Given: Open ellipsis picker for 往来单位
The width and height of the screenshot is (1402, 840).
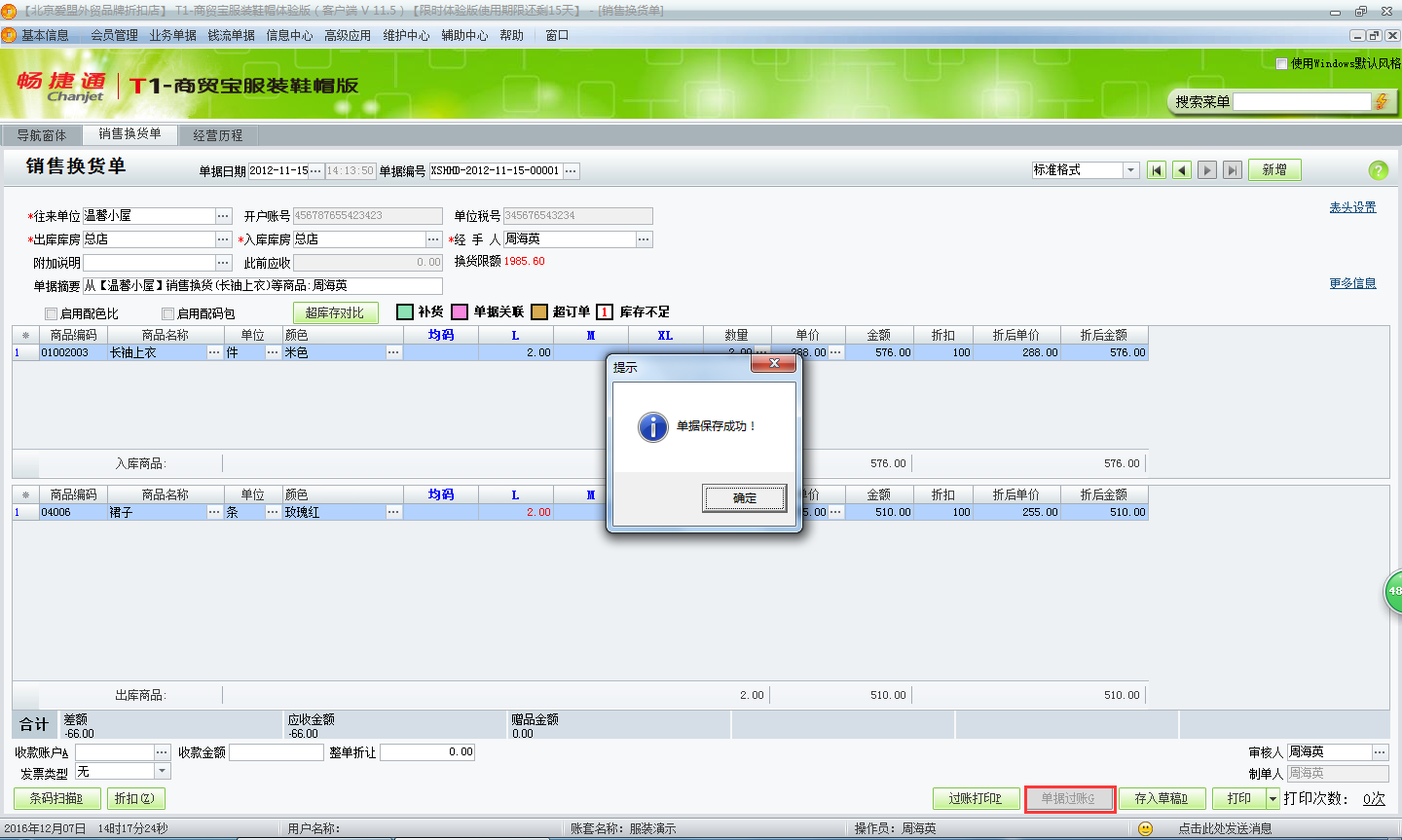Looking at the screenshot, I should pos(224,216).
